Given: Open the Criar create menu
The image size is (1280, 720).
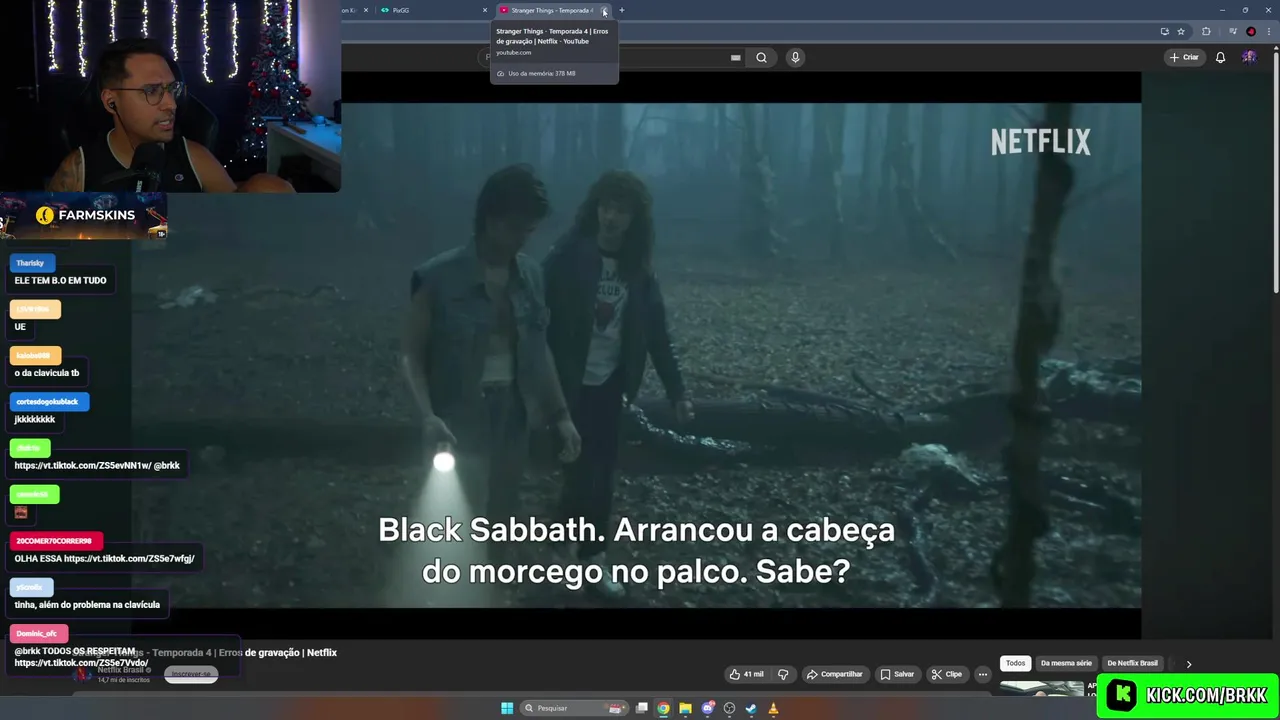Looking at the screenshot, I should (x=1184, y=57).
